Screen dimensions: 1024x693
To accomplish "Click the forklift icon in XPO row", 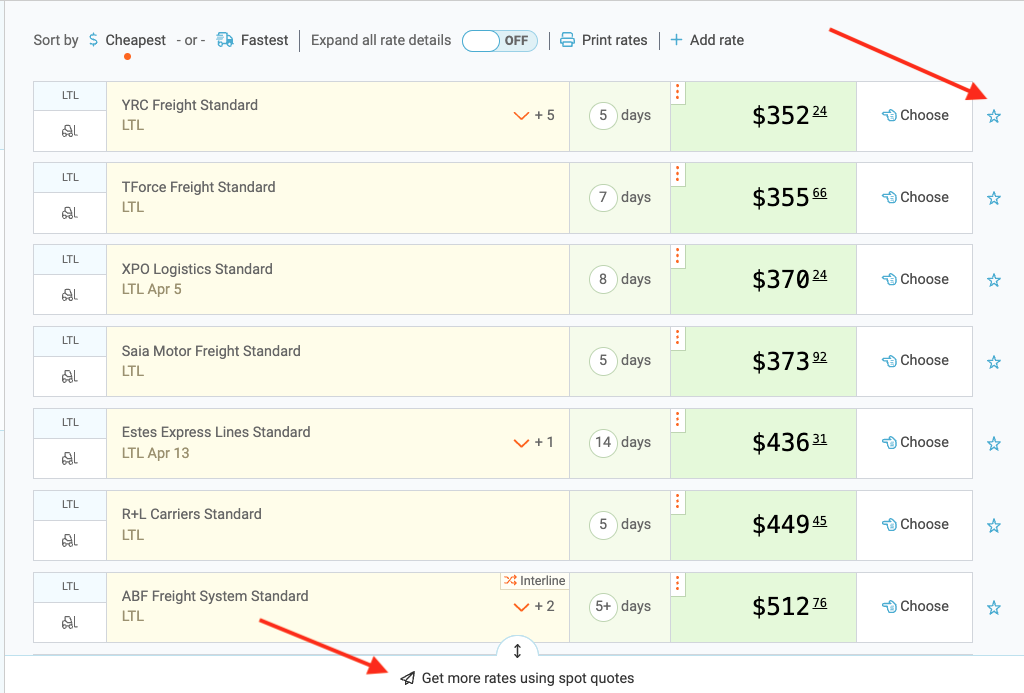I will pyautogui.click(x=70, y=295).
